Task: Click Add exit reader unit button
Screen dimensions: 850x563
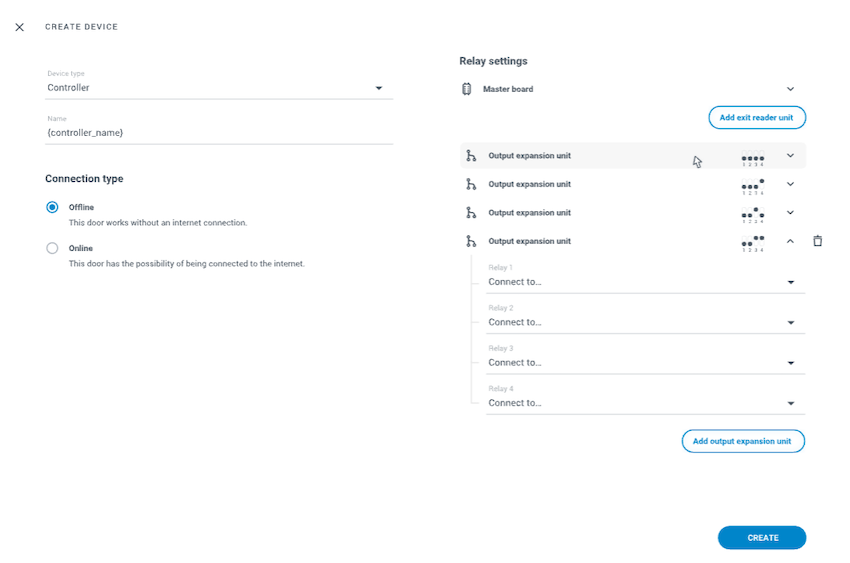Action: 757,118
